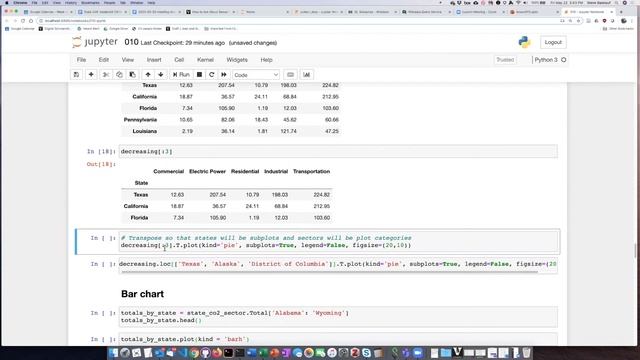
Task: Save notebook with the floppy disk icon
Action: (76, 75)
